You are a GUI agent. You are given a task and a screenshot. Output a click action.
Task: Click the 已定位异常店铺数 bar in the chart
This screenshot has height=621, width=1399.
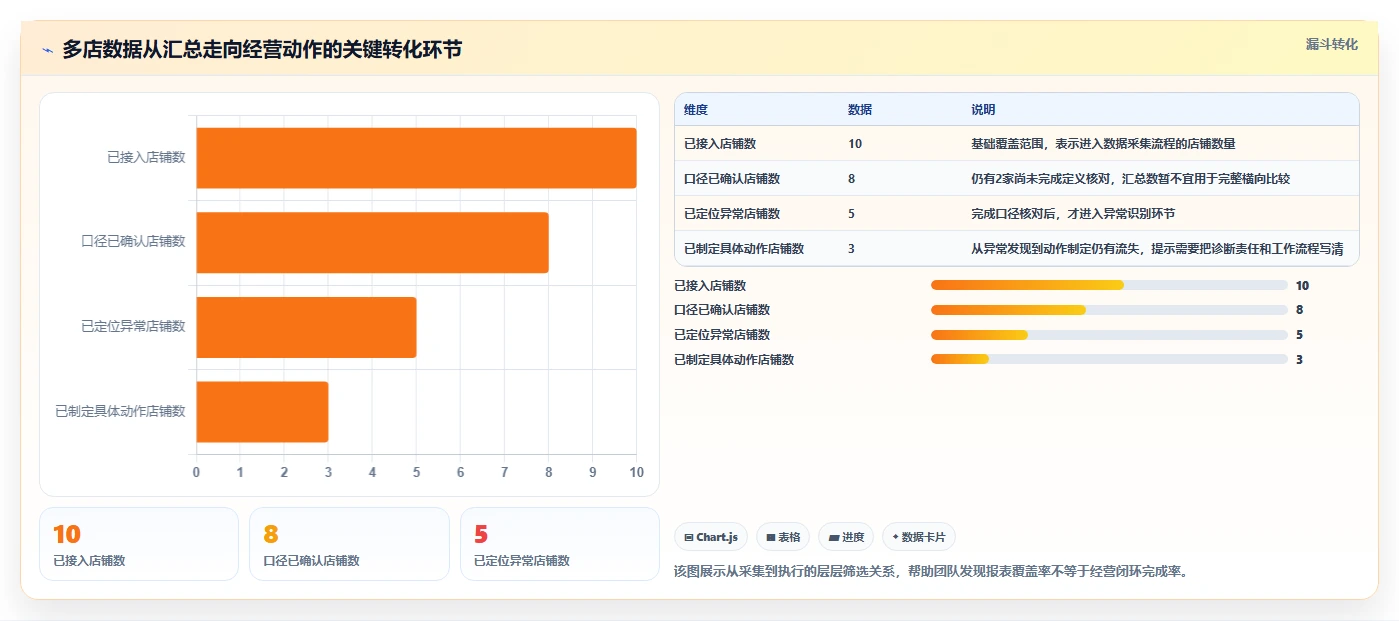pos(306,327)
